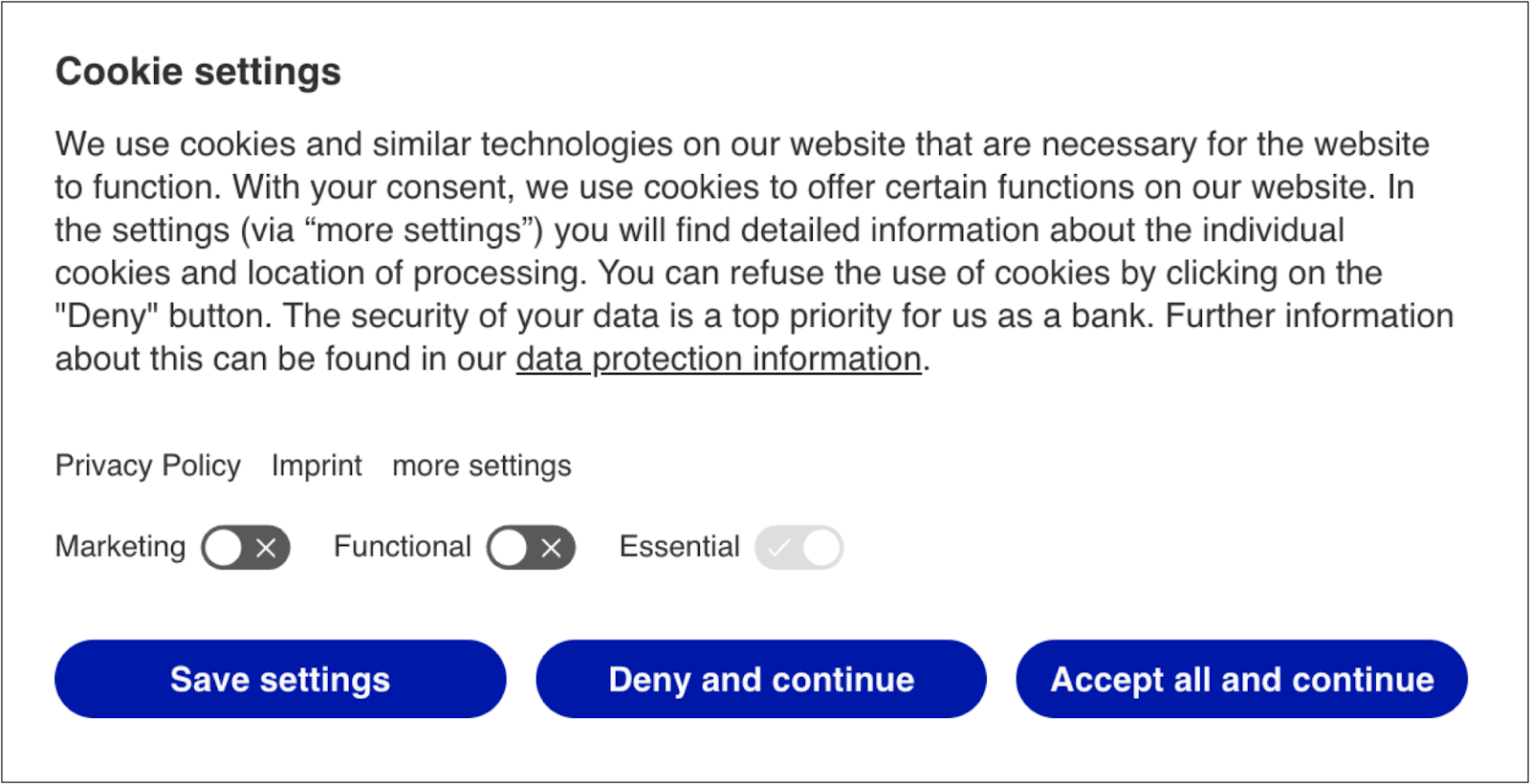Screen dimensions: 1530x784
Task: Accept all cookies and continue
Action: point(1240,679)
